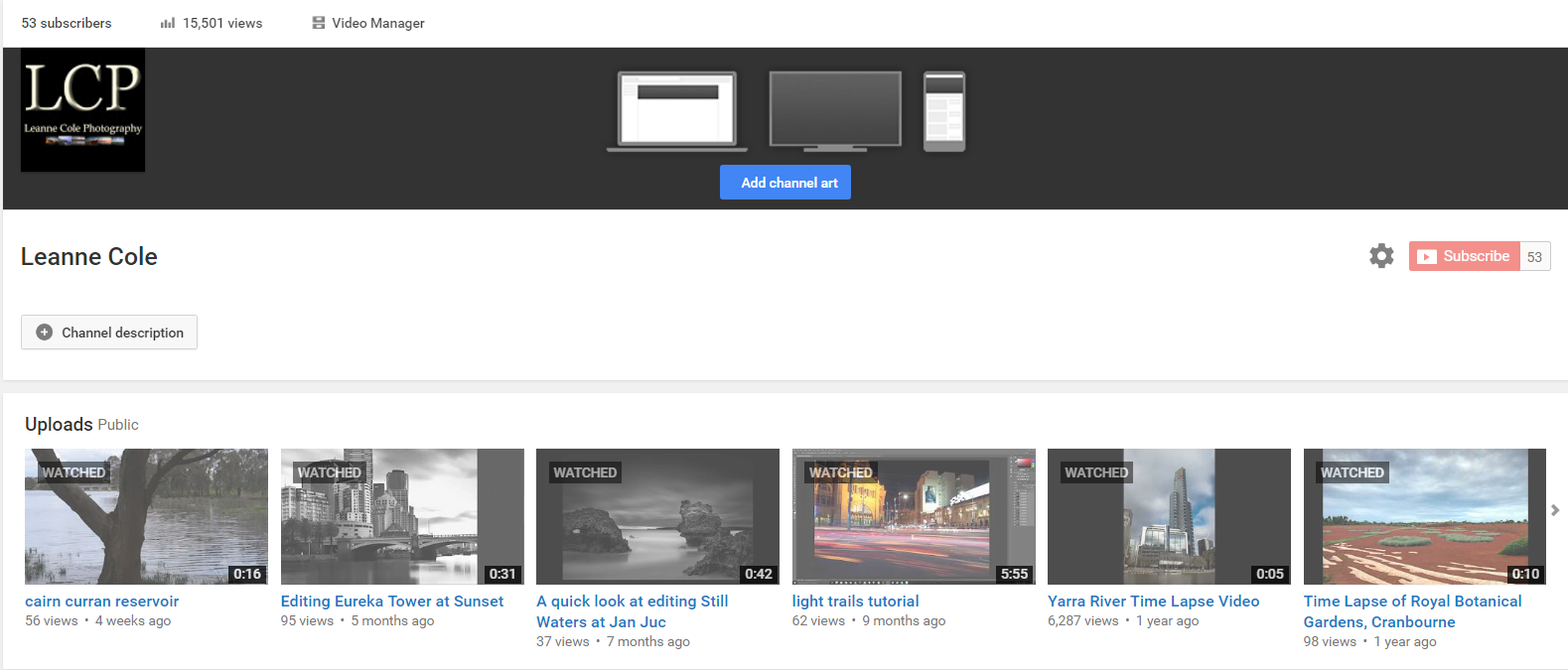Play the light trails tutorial thumbnail
The height and width of the screenshot is (670, 1568).
point(913,516)
